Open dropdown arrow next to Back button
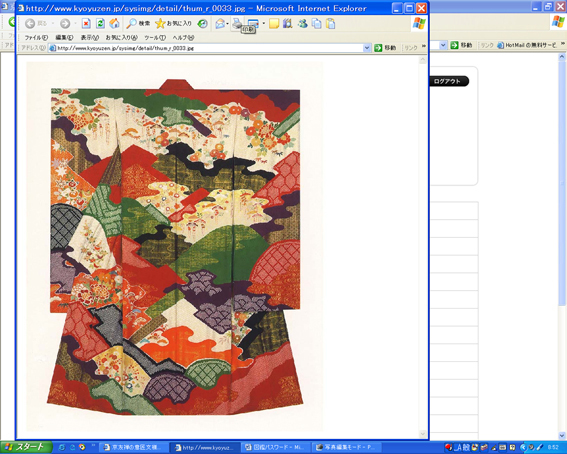The image size is (567, 454). pyautogui.click(x=53, y=23)
